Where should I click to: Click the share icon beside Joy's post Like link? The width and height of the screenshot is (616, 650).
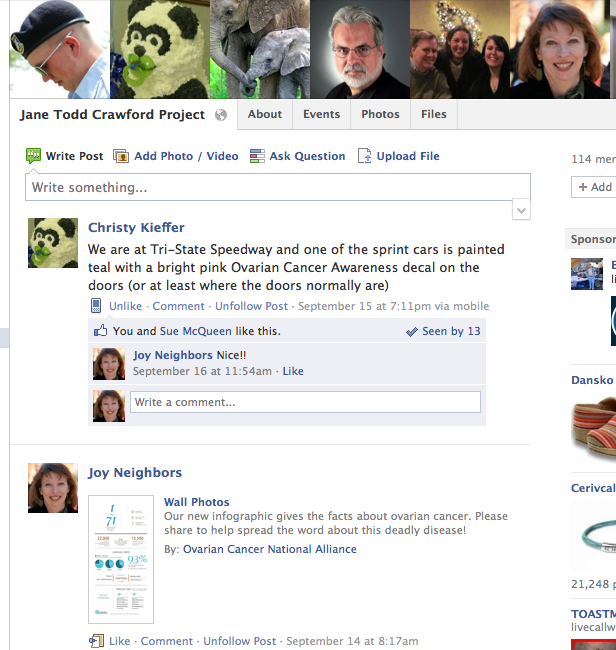(x=96, y=641)
